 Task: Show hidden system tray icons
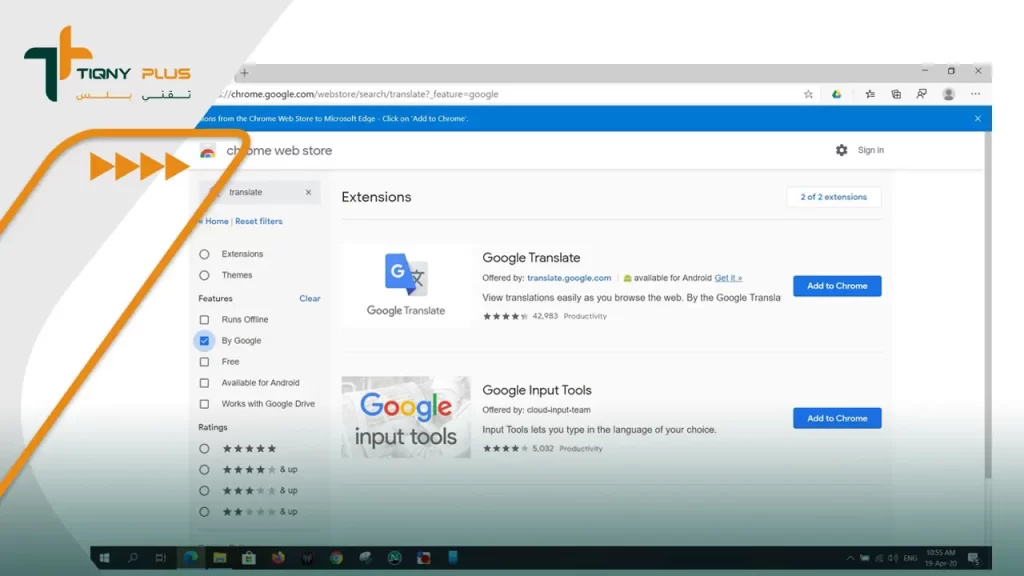[850, 558]
